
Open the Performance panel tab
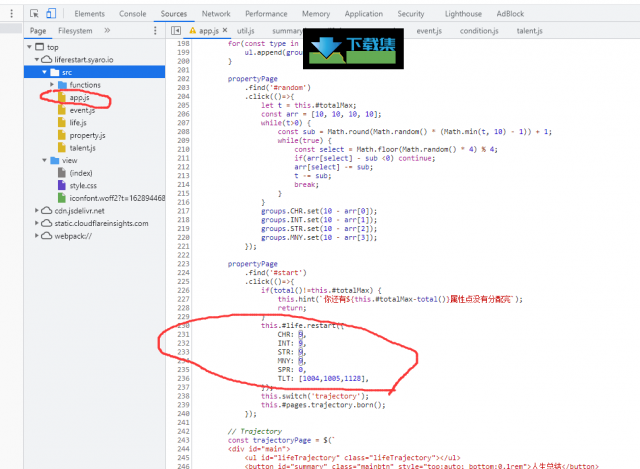[266, 14]
